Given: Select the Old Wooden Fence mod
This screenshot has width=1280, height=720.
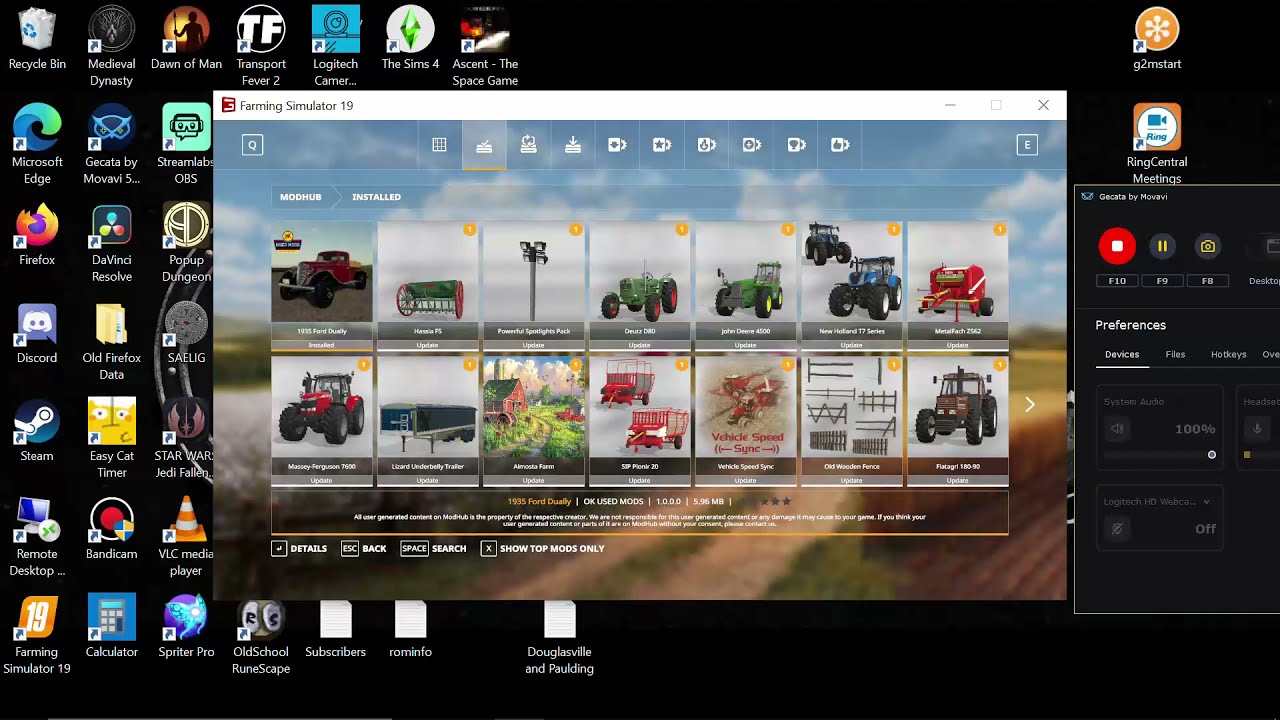Looking at the screenshot, I should 852,421.
